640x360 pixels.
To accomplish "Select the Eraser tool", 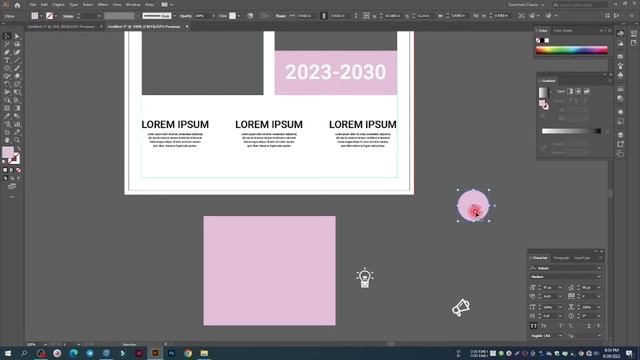I will coord(17,76).
